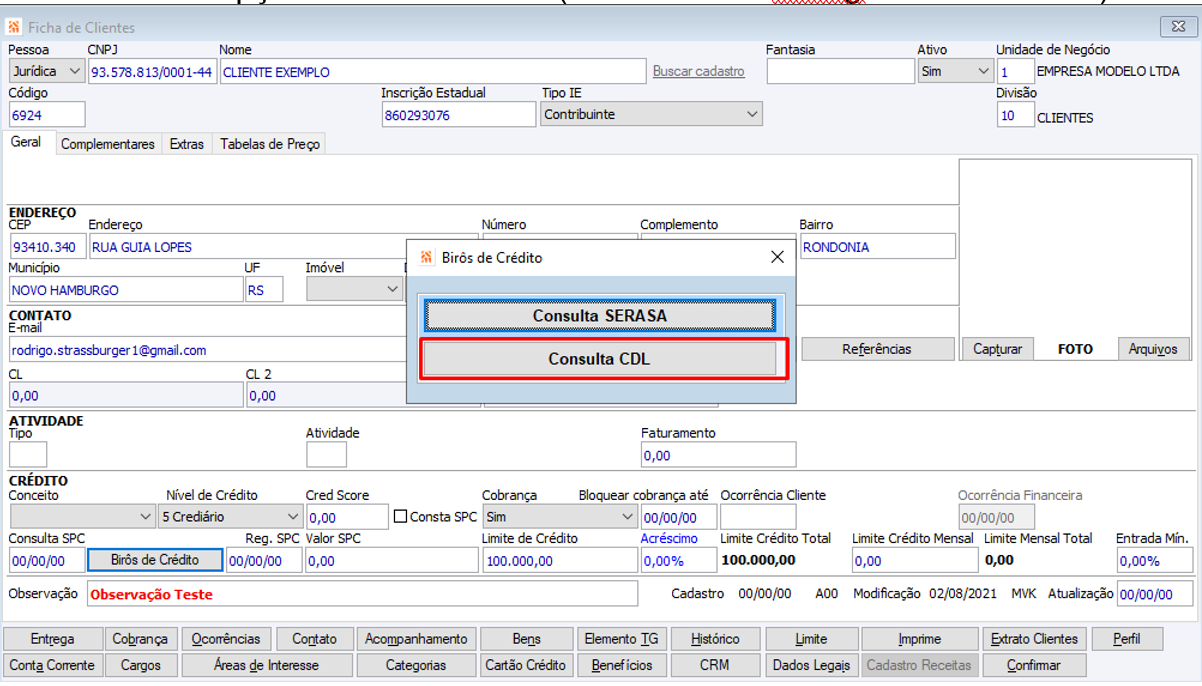Click the Cred Score field
This screenshot has height=686, width=1202.
click(x=346, y=517)
